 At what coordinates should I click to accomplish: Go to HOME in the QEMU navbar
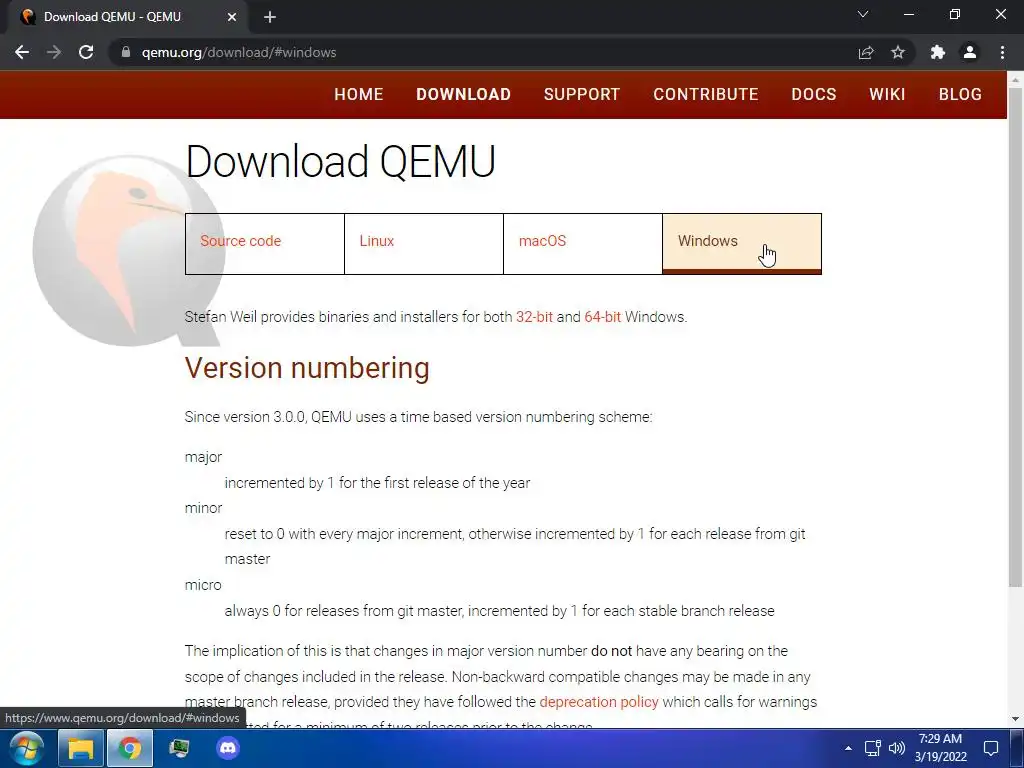click(x=359, y=94)
